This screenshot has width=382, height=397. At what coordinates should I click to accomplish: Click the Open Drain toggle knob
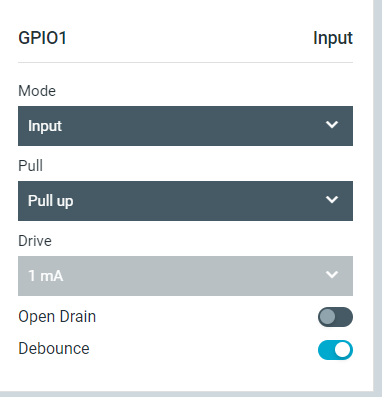327,317
